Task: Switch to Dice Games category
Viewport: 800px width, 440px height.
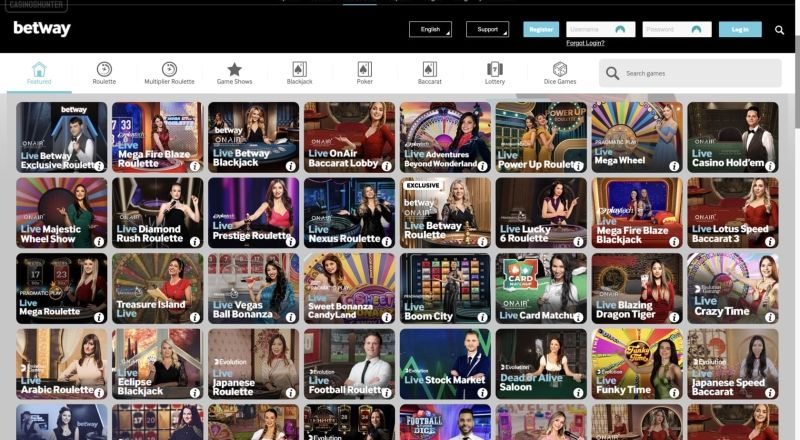Action: tap(560, 73)
